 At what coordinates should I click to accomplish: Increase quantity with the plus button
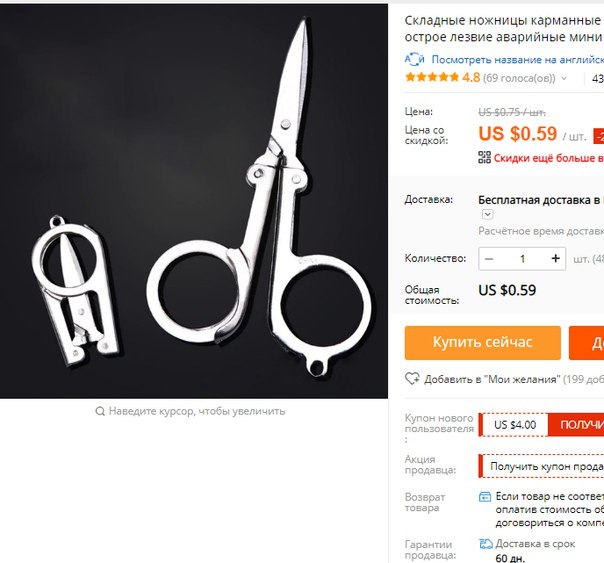pyautogui.click(x=555, y=258)
